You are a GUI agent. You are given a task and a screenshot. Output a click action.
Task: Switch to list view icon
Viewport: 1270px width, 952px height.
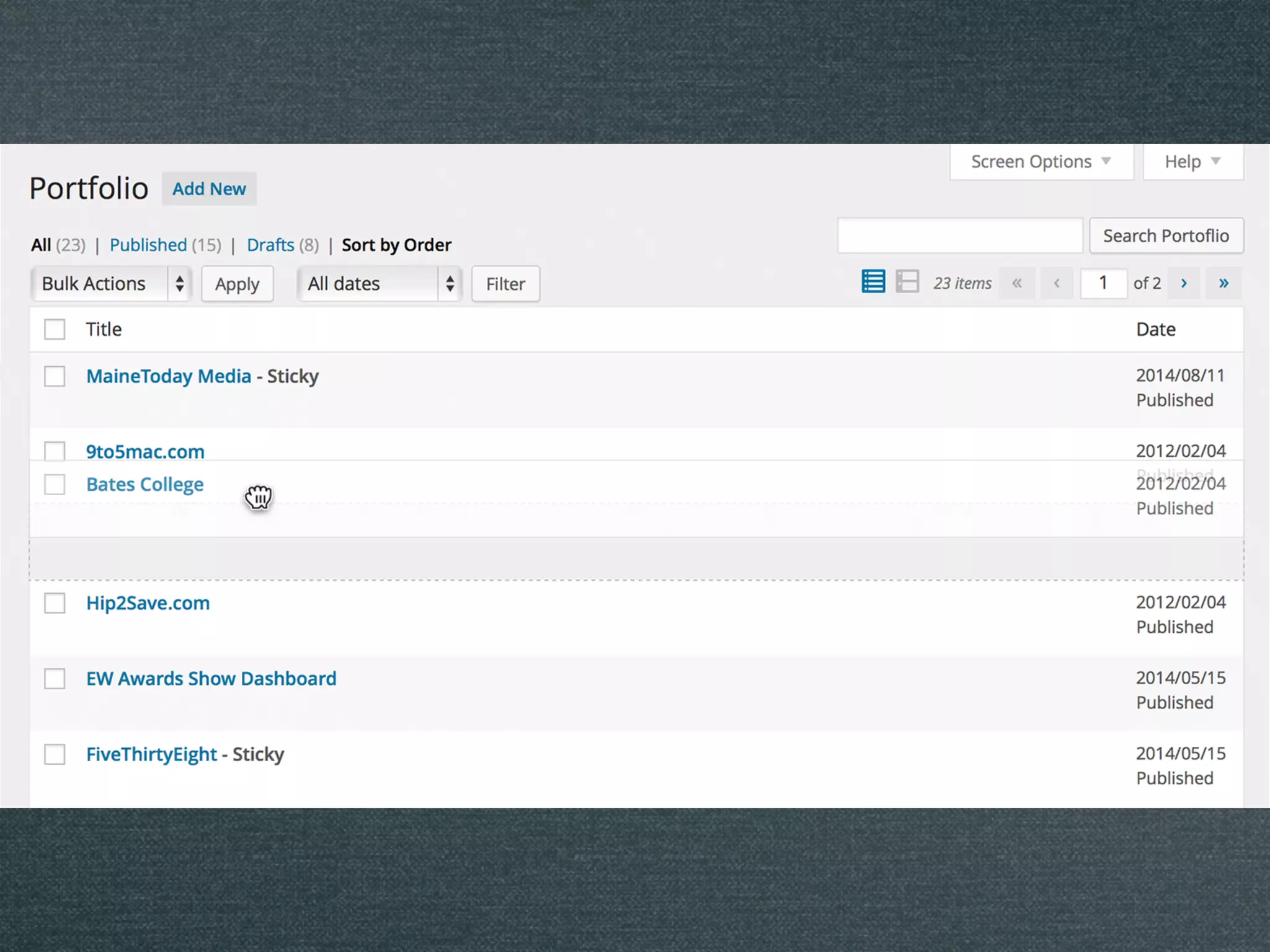point(873,282)
